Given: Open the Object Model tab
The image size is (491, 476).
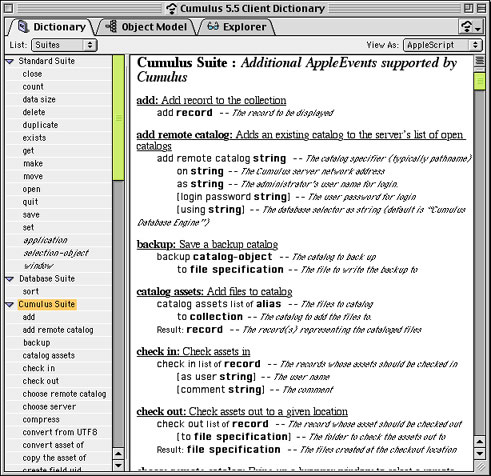Looking at the screenshot, I should (146, 27).
